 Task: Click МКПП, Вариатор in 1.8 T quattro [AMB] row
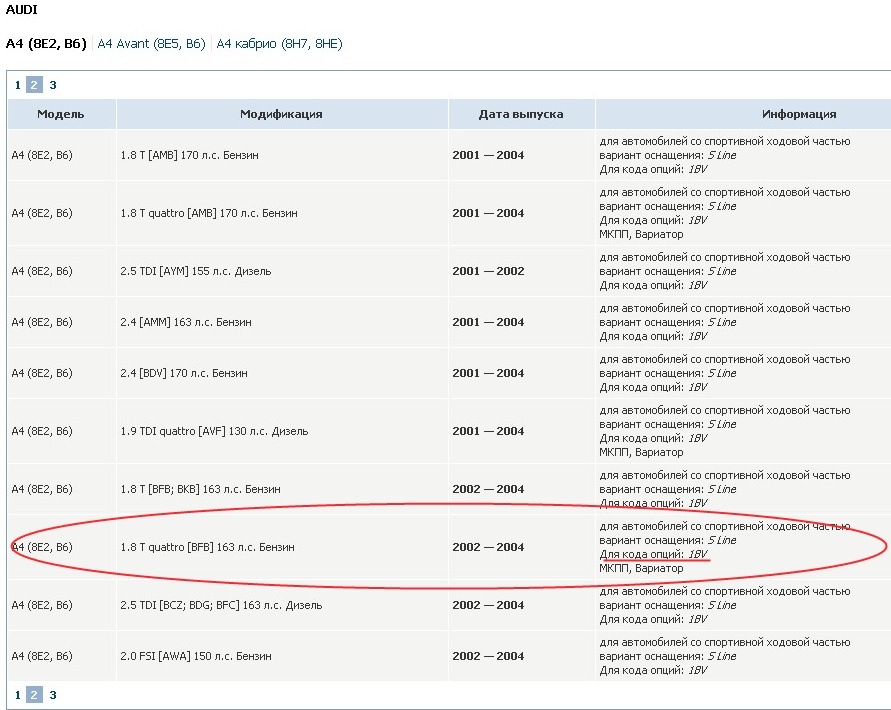pos(641,234)
